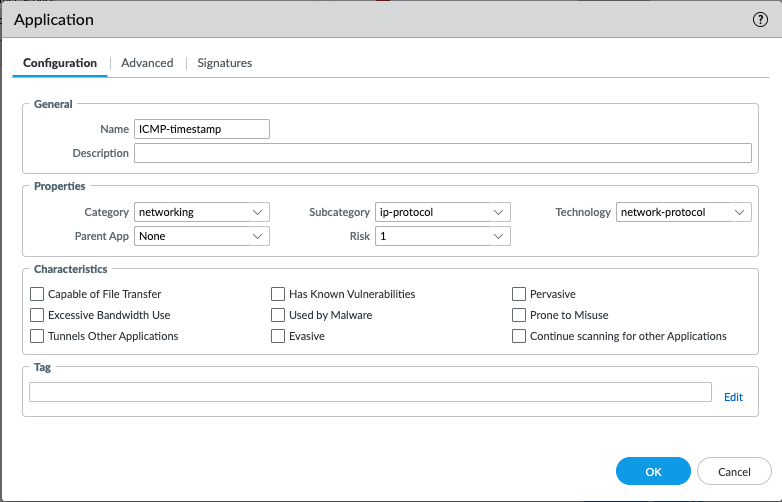Toggle Tunnels Other Applications checkbox
The height and width of the screenshot is (502, 782).
coord(38,336)
